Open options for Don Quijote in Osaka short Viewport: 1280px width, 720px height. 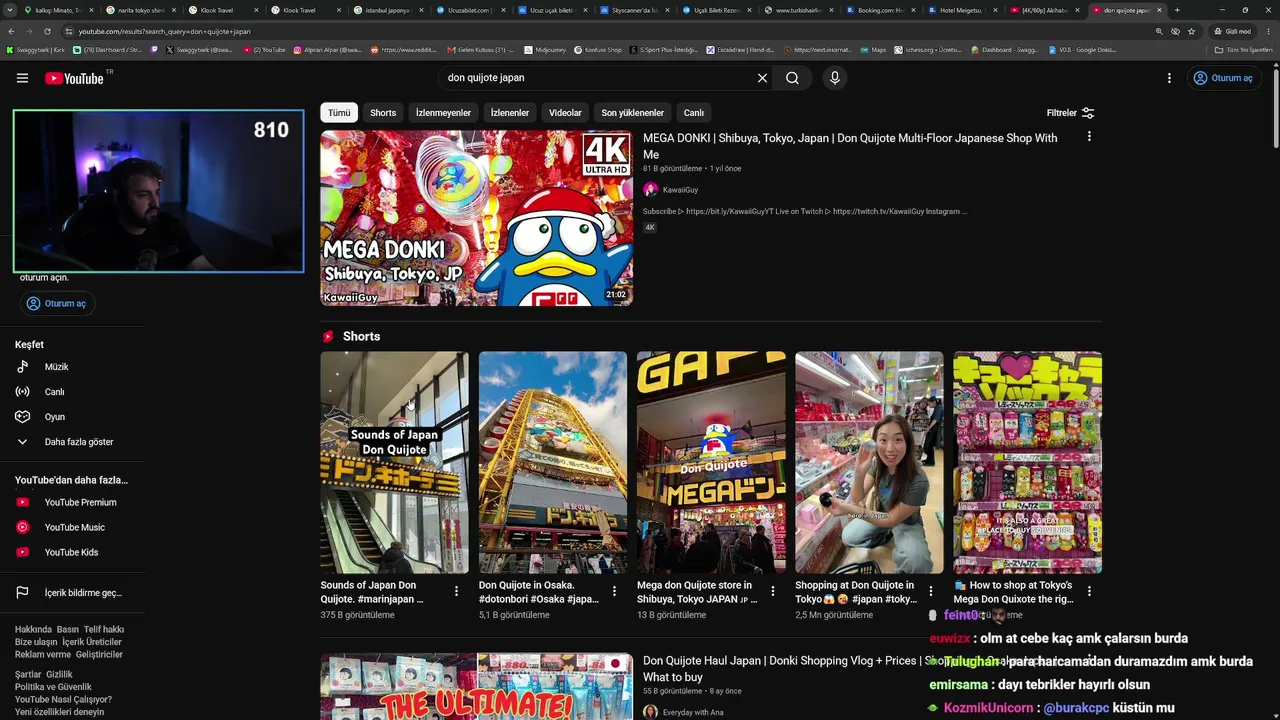click(615, 591)
